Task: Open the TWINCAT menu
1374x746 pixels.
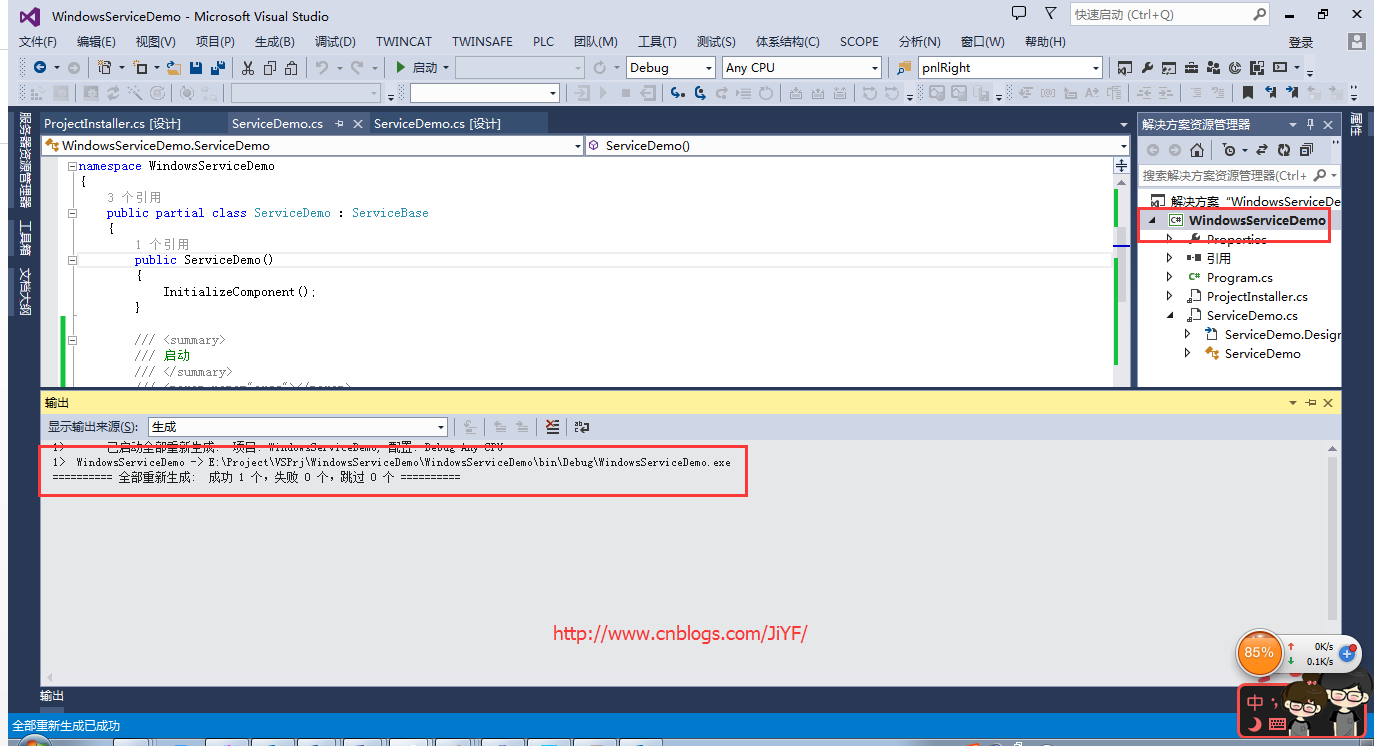Action: coord(404,42)
